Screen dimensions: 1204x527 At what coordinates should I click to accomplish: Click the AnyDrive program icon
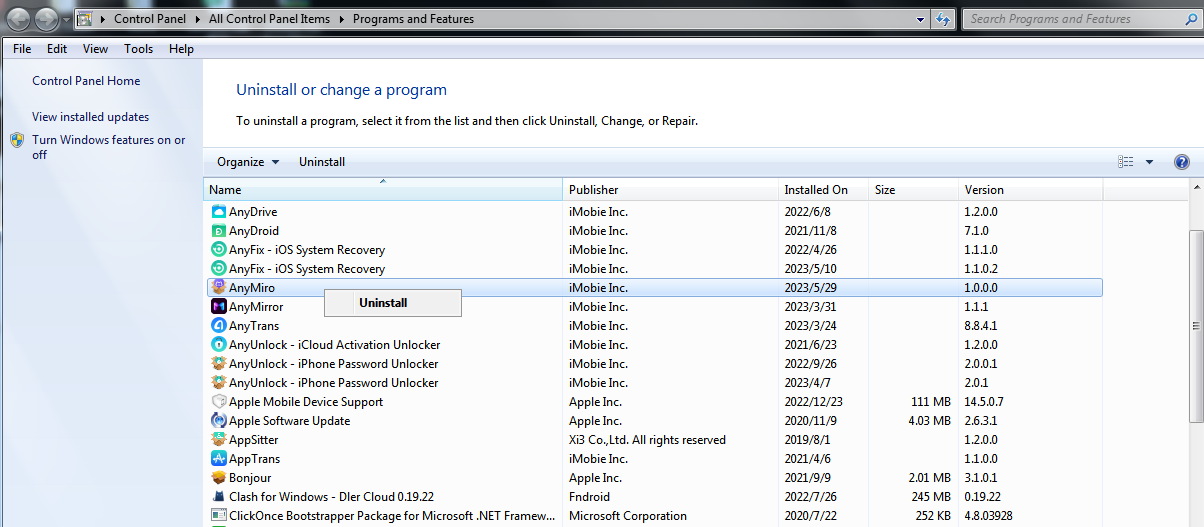219,212
